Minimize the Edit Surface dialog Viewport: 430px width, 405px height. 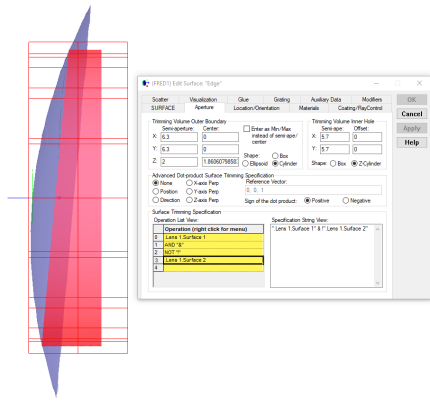(x=376, y=83)
